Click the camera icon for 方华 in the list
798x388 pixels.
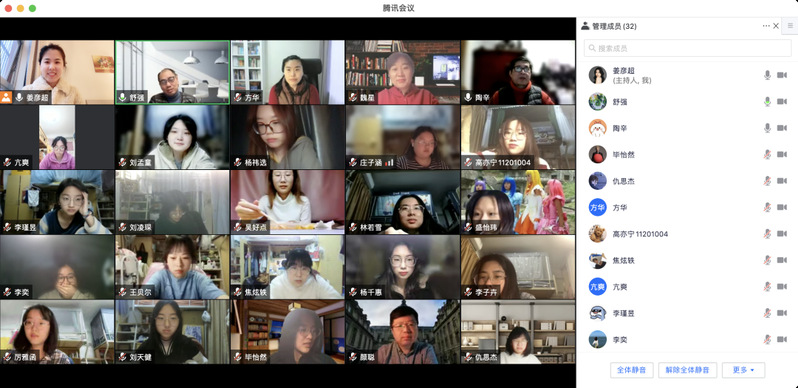click(782, 207)
